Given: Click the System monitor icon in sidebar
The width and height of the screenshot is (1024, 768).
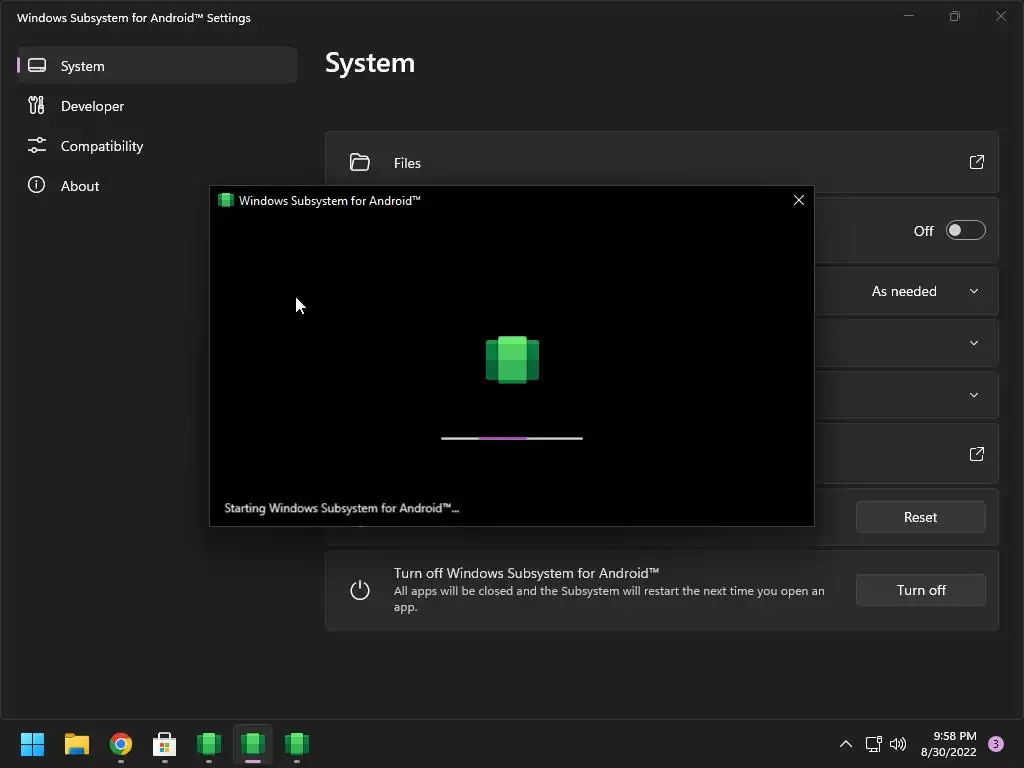Looking at the screenshot, I should (37, 65).
